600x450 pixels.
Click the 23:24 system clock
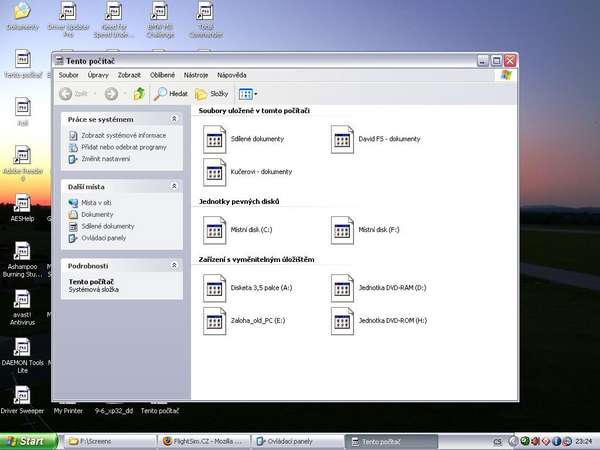[583, 442]
